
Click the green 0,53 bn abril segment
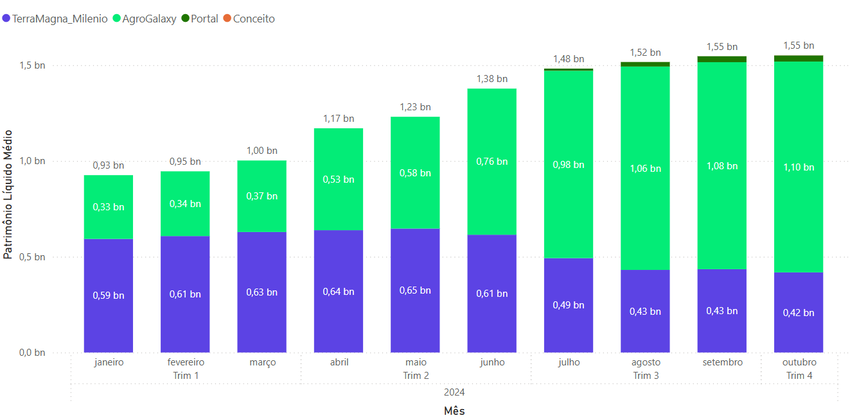pos(338,179)
